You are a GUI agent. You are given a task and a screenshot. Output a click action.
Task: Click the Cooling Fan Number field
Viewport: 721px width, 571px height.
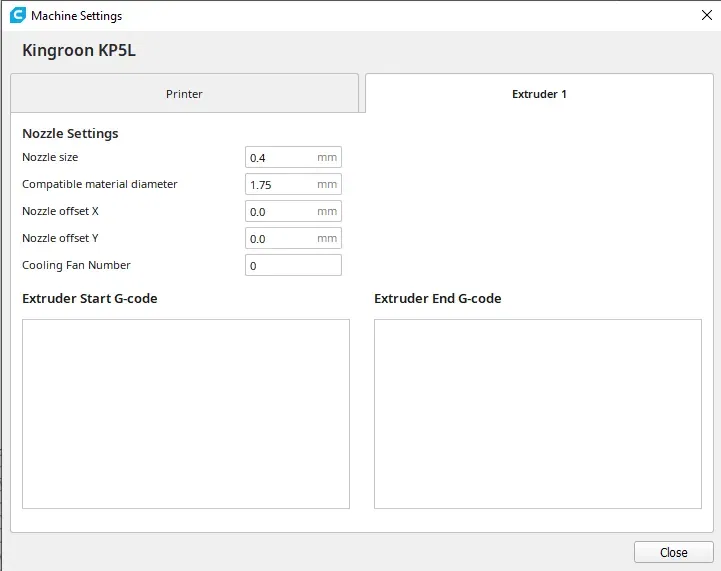(293, 265)
